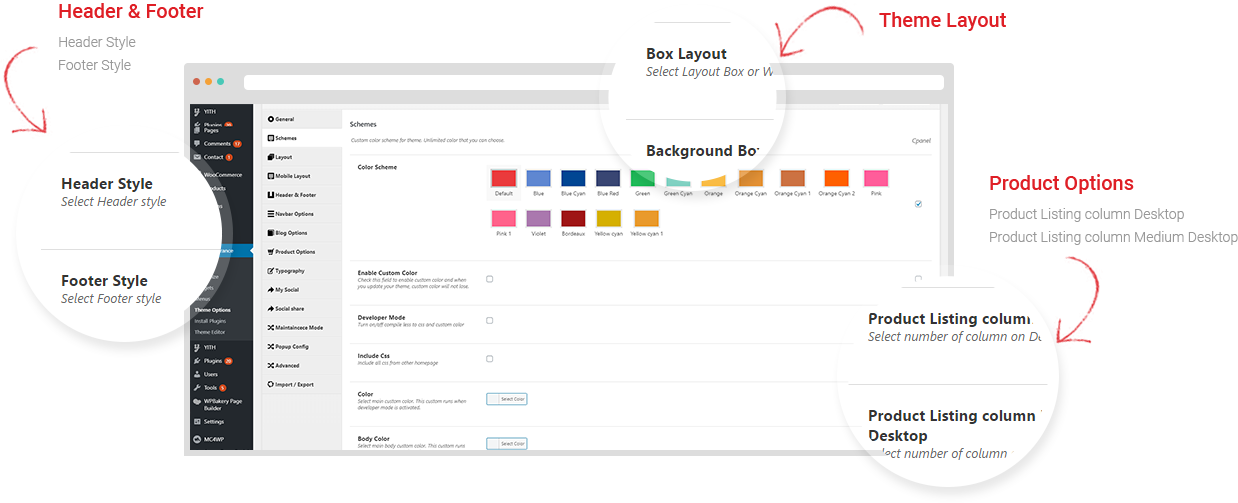Choose the Violet color scheme swatch

click(538, 218)
